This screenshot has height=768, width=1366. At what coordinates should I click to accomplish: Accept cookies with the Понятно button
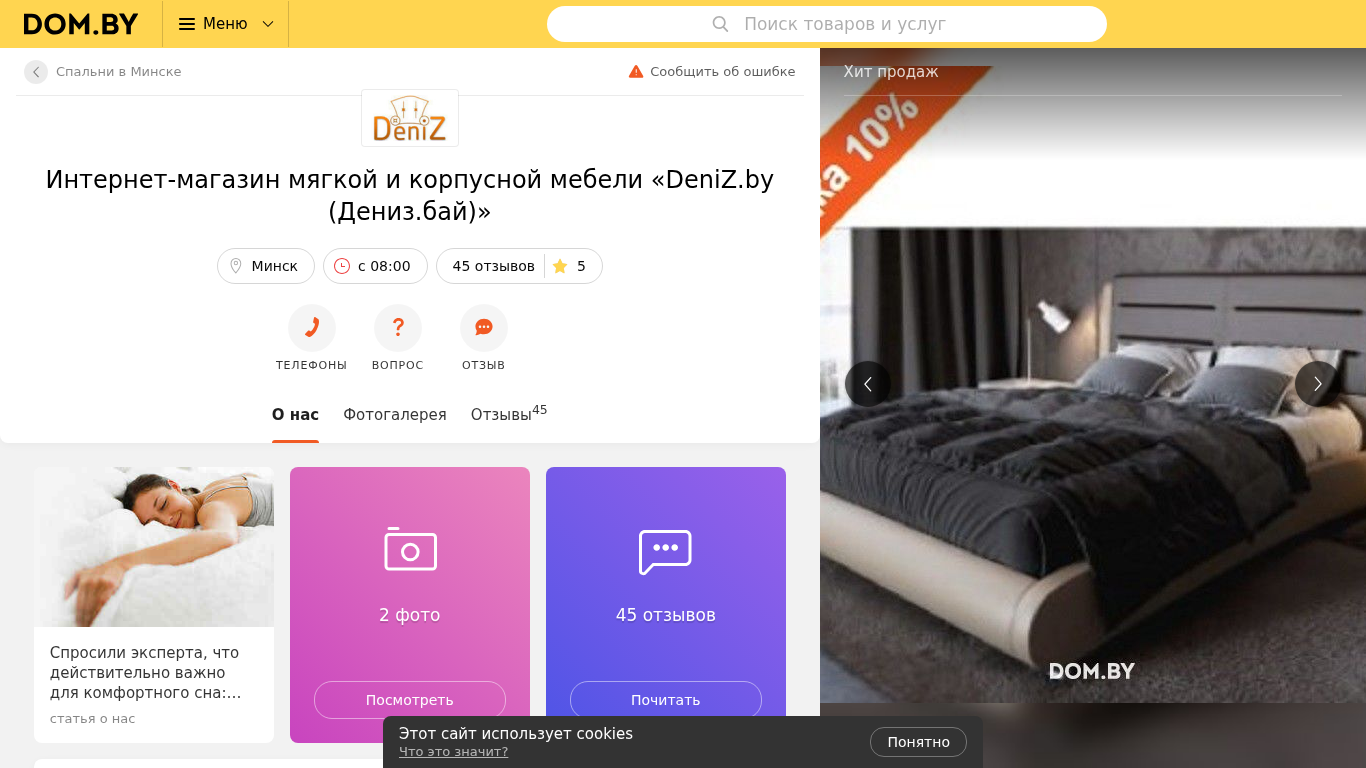click(x=918, y=742)
